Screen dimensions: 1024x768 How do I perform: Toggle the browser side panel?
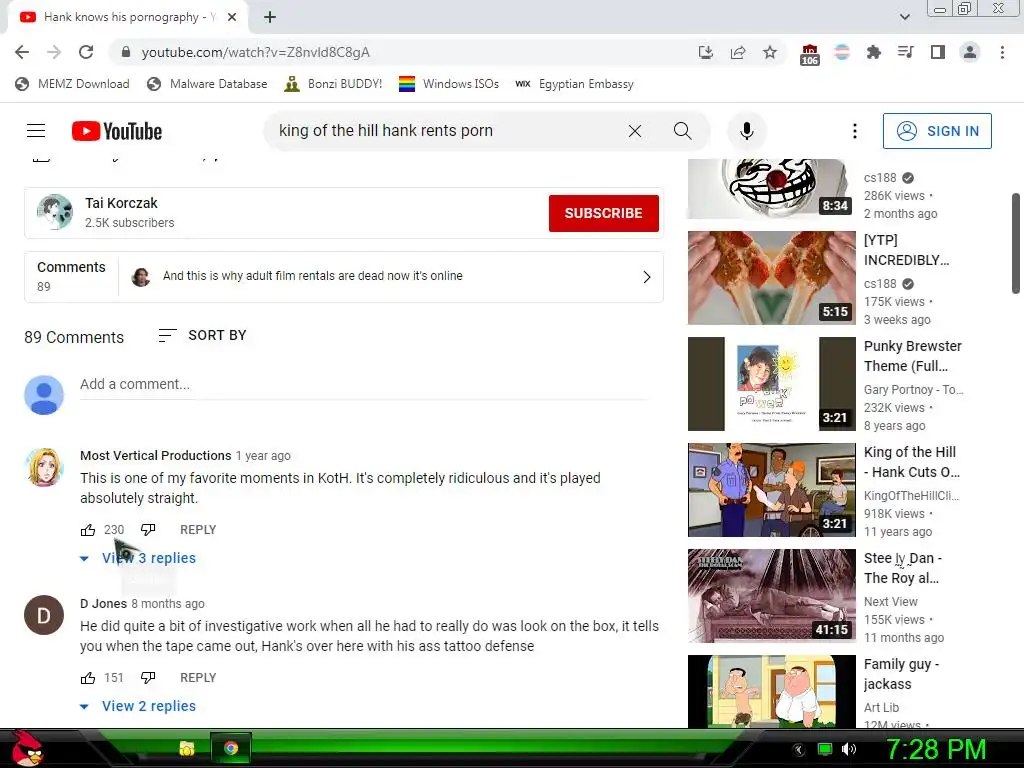[938, 52]
